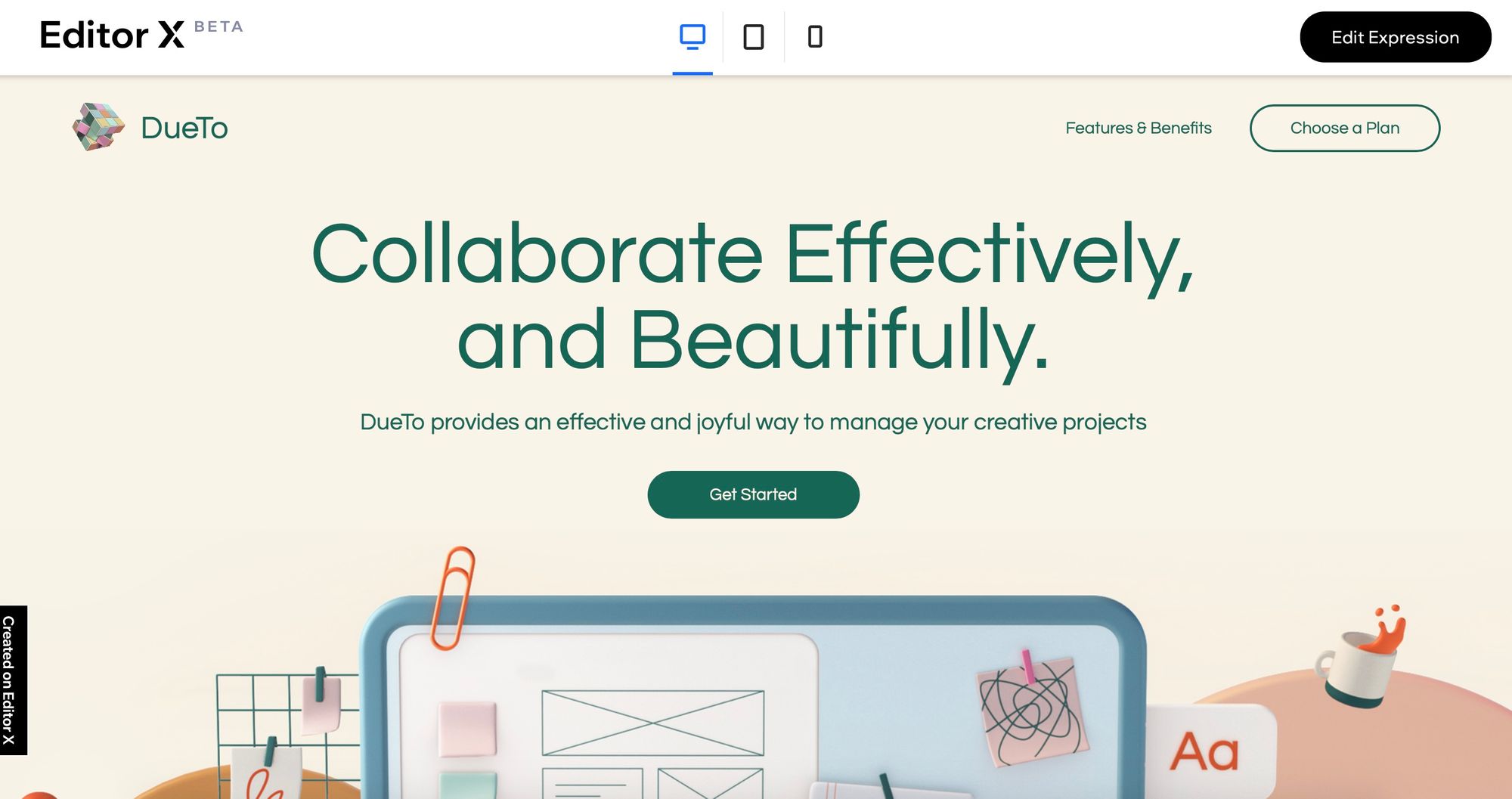The width and height of the screenshot is (1512, 799).
Task: Click the DueTo provides subtitle text
Action: 753,422
